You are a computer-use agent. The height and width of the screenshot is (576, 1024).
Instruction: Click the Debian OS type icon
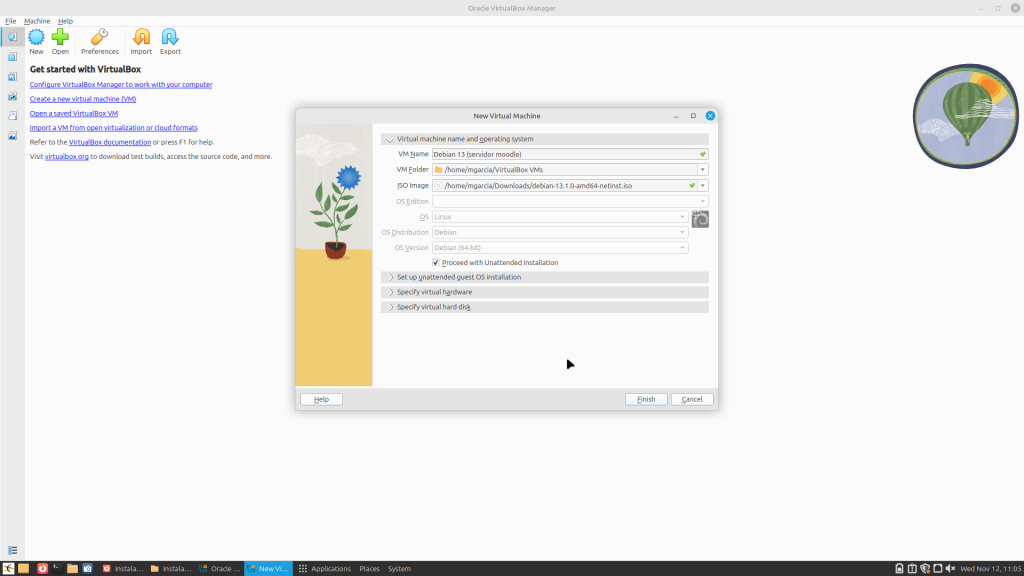(700, 219)
